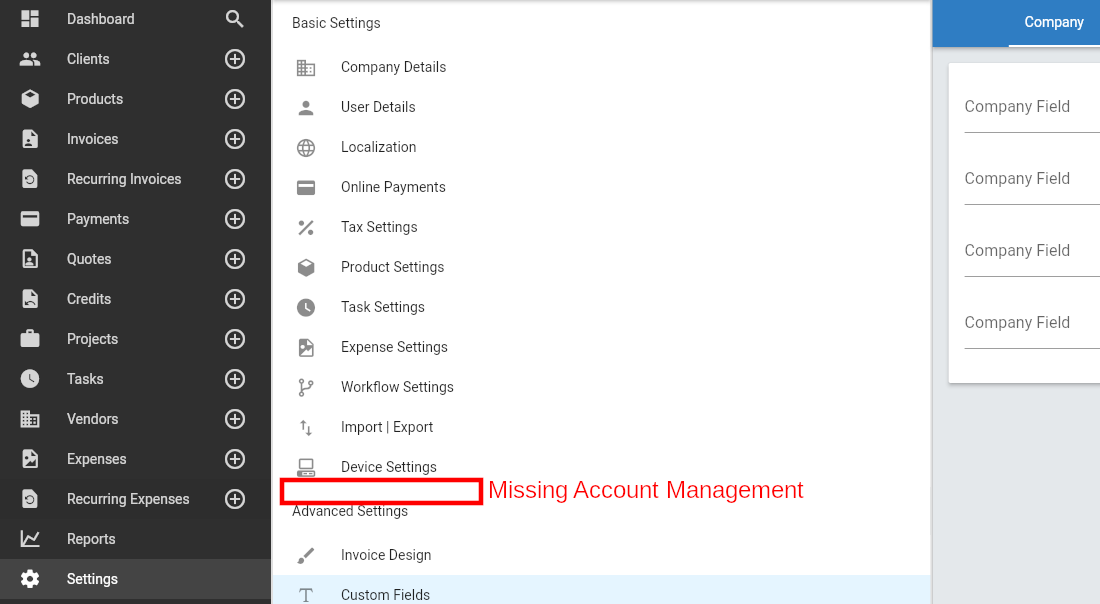Screen dimensions: 1100x604
Task: Click the Workflow Settings branch icon
Action: 306,387
